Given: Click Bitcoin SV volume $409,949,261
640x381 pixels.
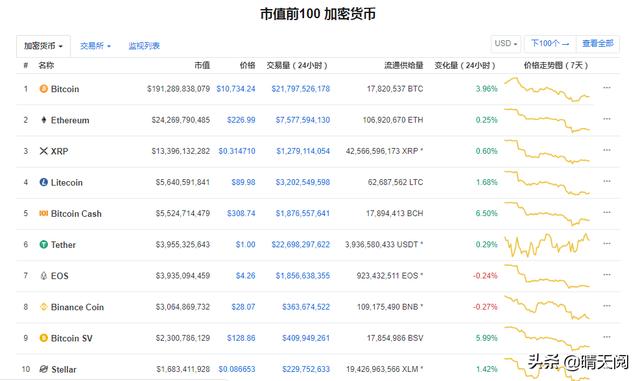Looking at the screenshot, I should point(306,338).
